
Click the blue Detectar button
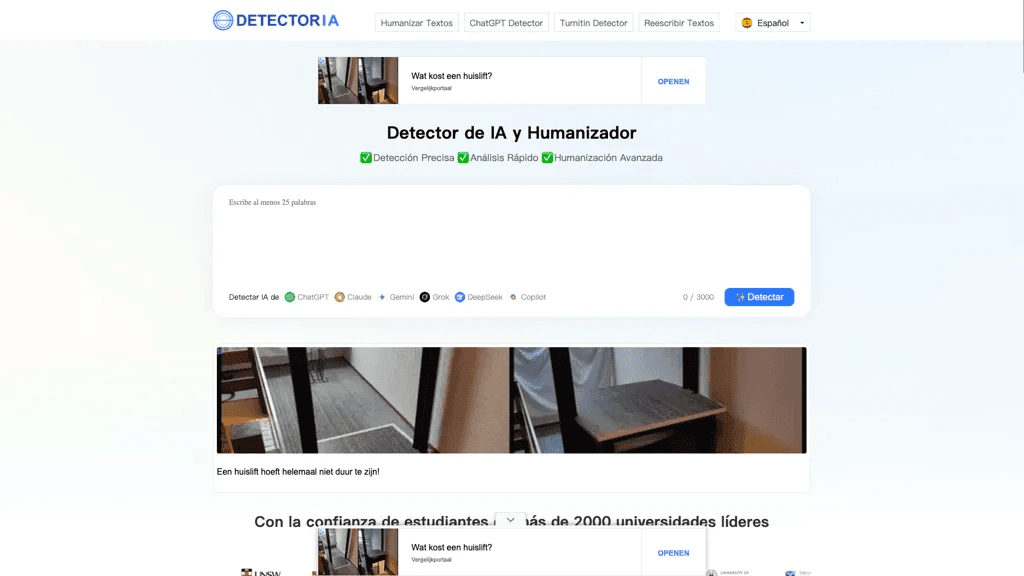[x=759, y=297]
